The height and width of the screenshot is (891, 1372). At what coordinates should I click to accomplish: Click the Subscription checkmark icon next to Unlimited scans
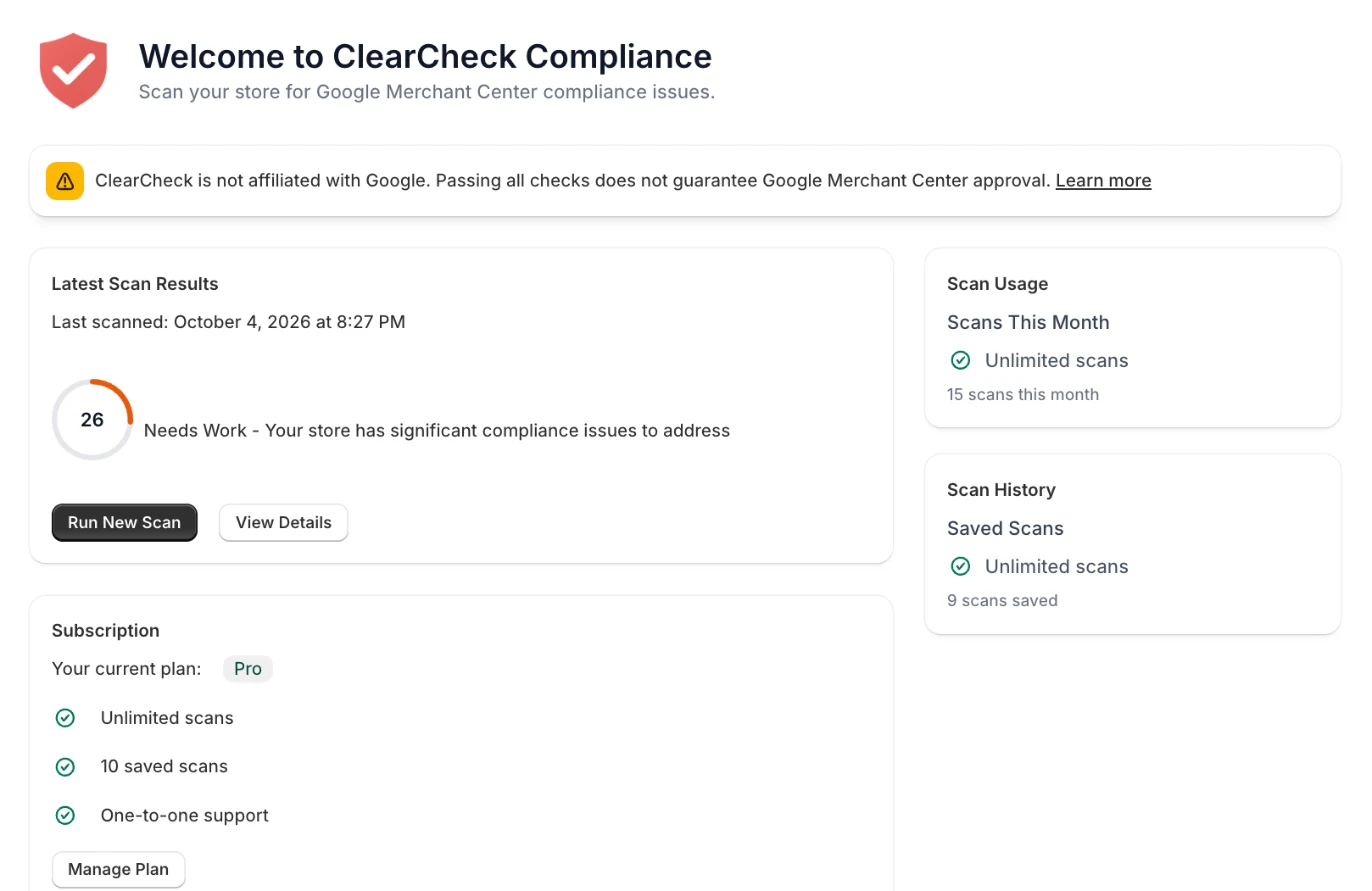pos(65,718)
